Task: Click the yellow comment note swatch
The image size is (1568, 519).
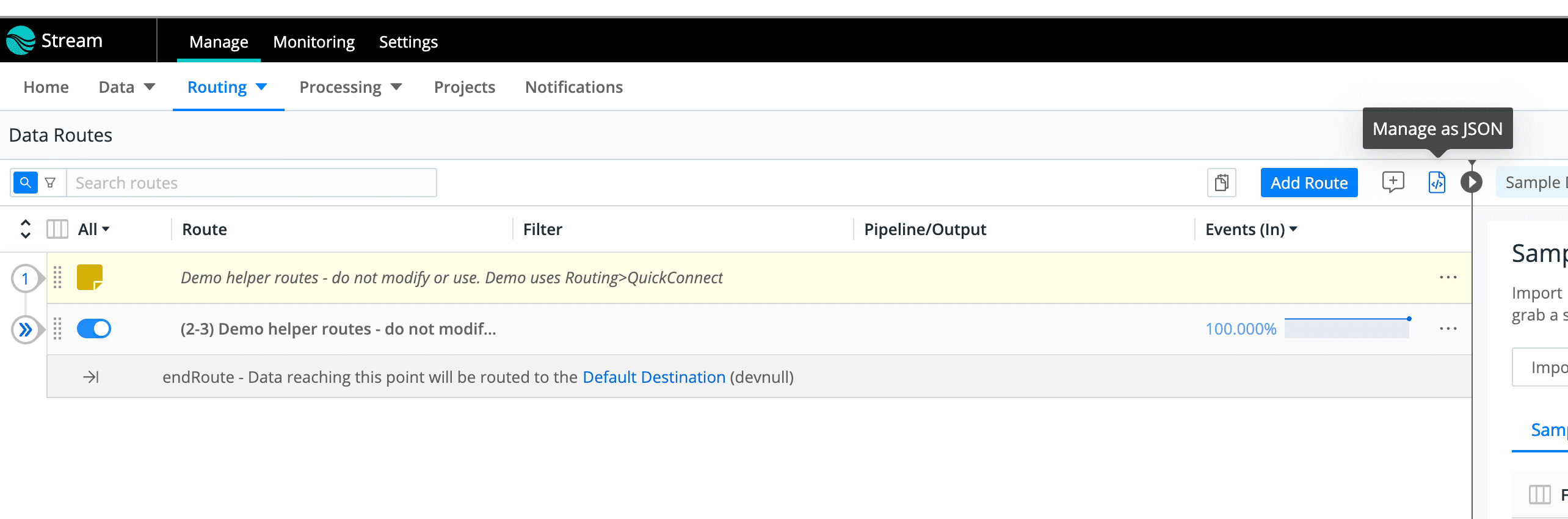Action: pos(89,277)
